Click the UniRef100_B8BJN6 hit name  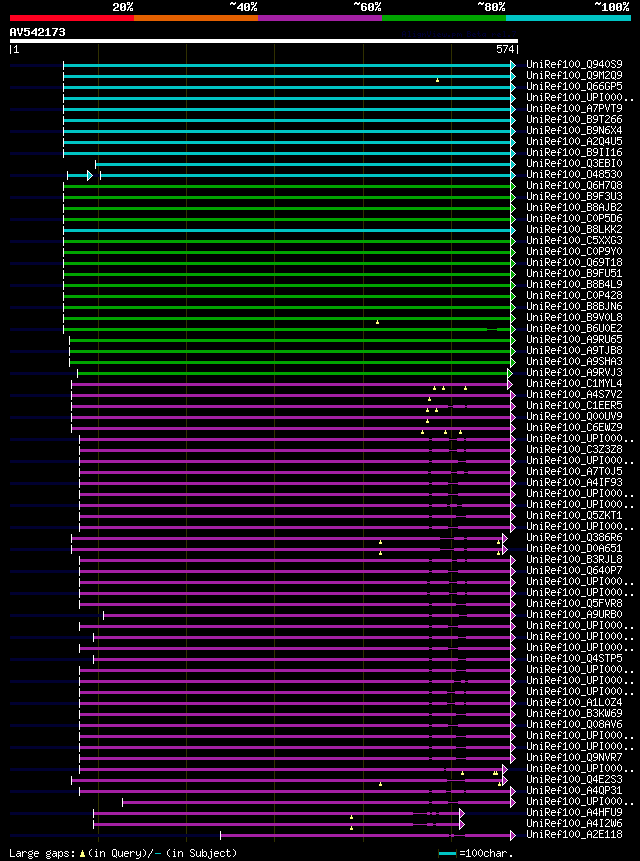tap(574, 306)
